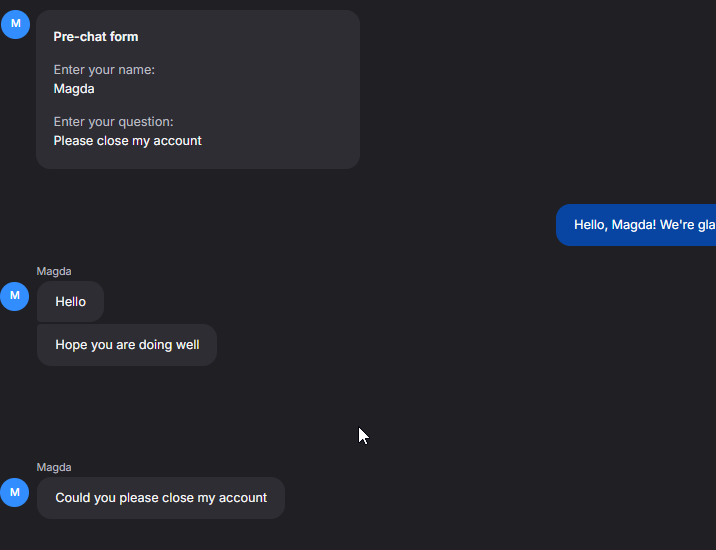Image resolution: width=716 pixels, height=550 pixels.
Task: Select the "Could you please close my account" bubble
Action: (x=161, y=498)
